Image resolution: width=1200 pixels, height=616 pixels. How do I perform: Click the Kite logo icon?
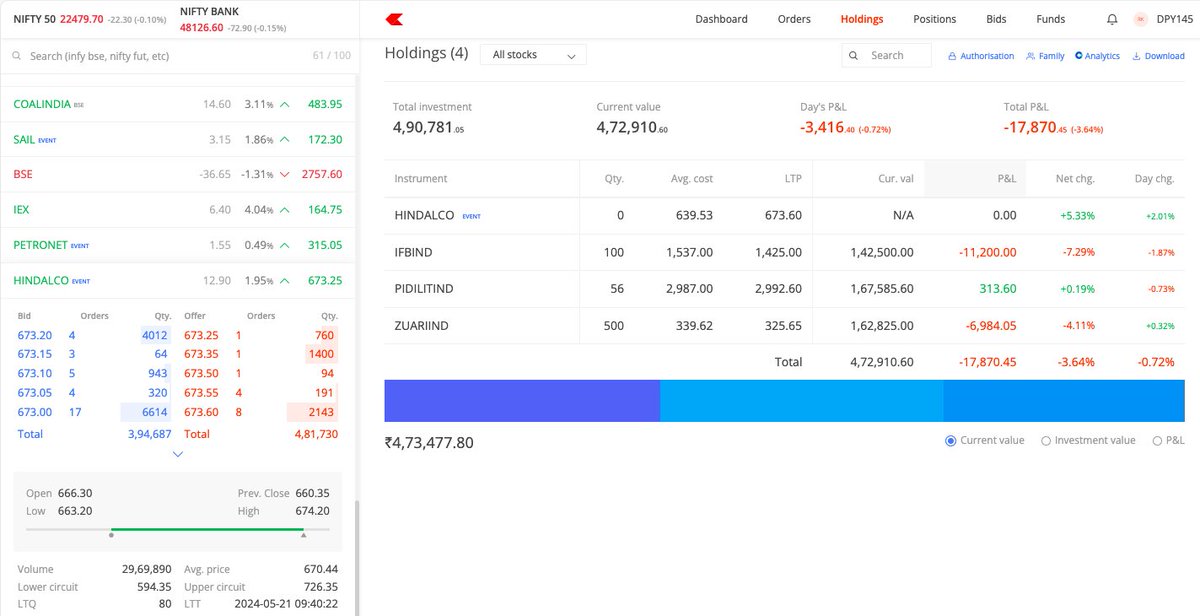click(x=394, y=19)
